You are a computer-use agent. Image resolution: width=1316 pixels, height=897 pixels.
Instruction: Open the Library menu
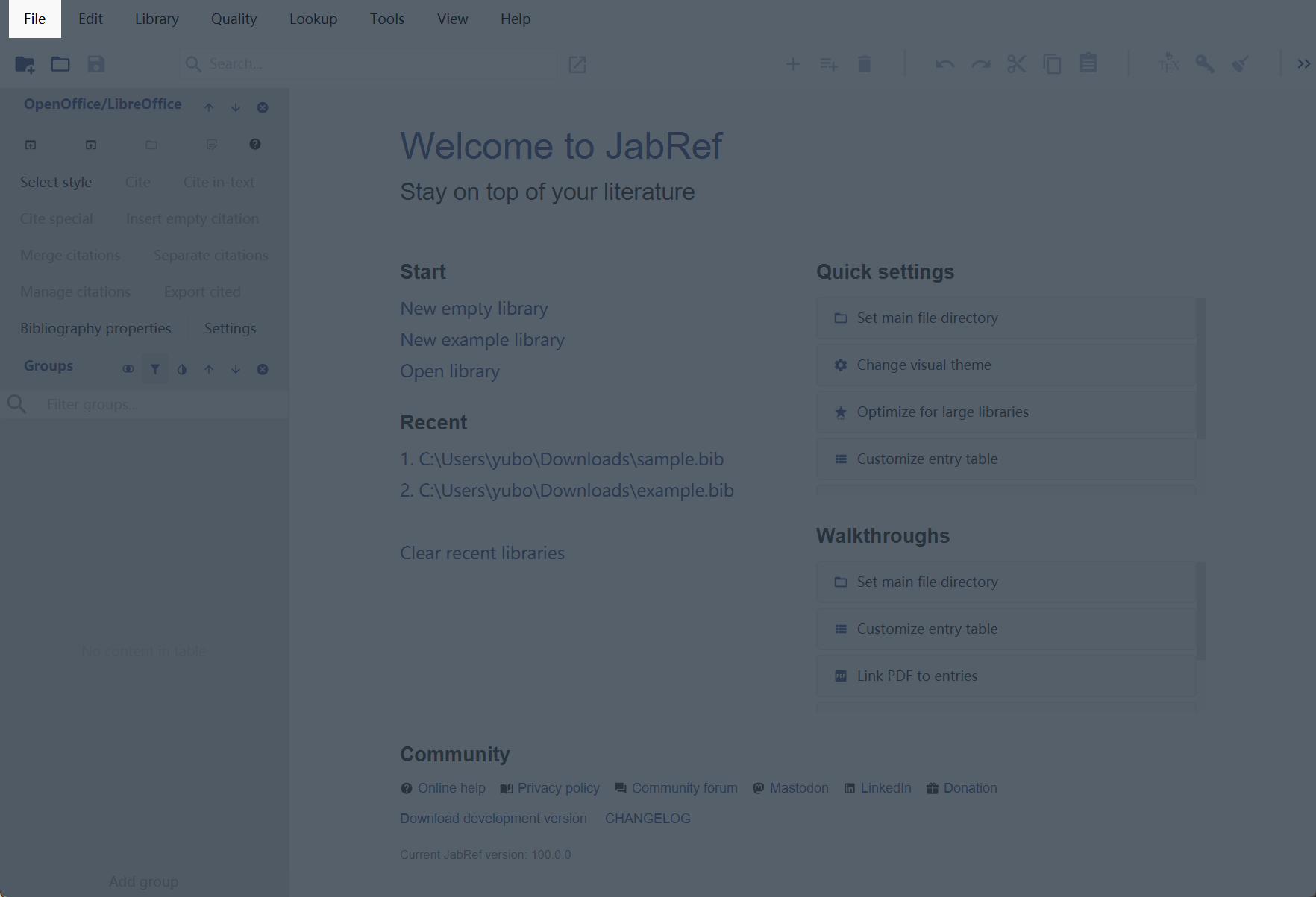point(157,19)
